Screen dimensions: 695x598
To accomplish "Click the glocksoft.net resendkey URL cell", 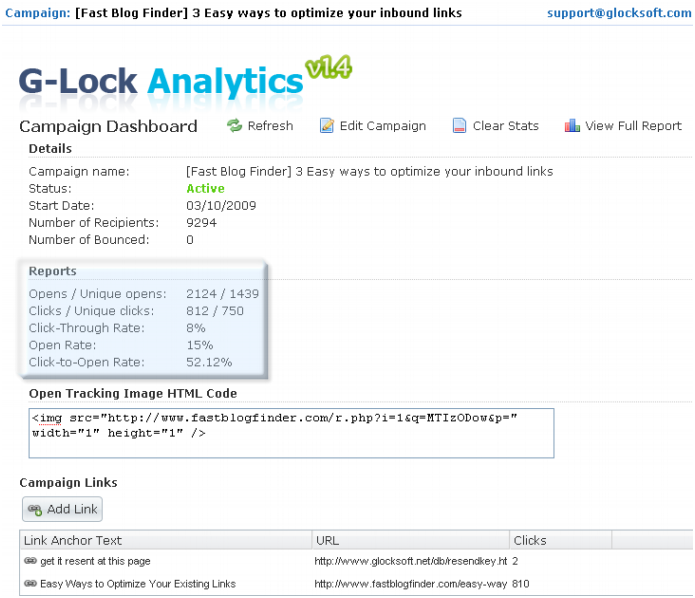I will coord(410,561).
